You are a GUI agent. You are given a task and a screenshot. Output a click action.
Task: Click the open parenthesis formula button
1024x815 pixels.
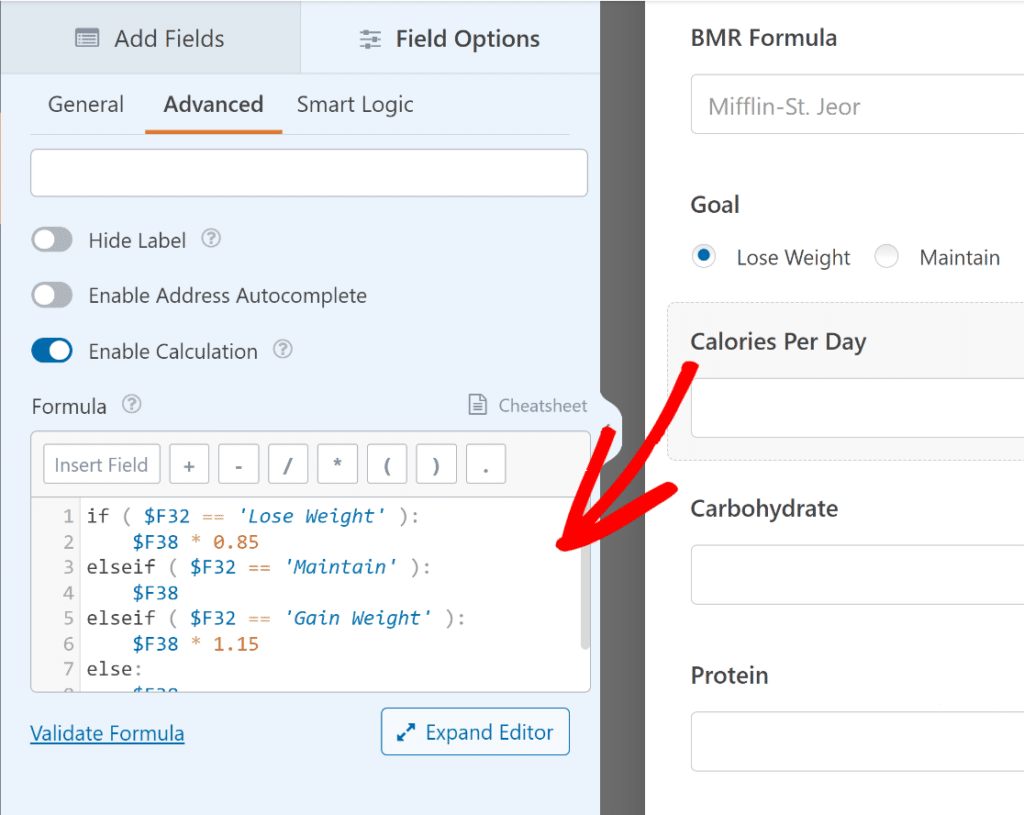387,463
